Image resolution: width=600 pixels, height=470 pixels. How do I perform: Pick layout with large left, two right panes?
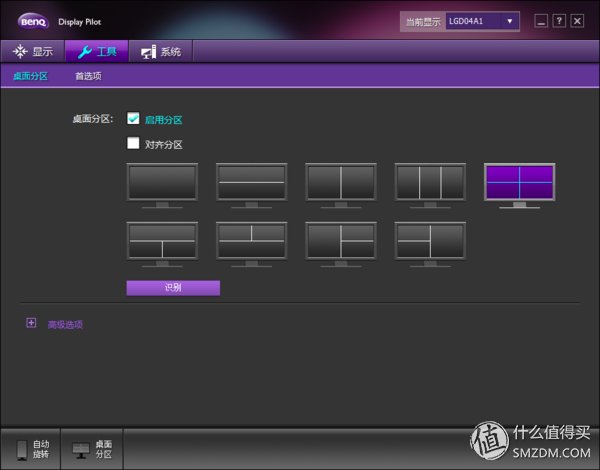coord(340,240)
